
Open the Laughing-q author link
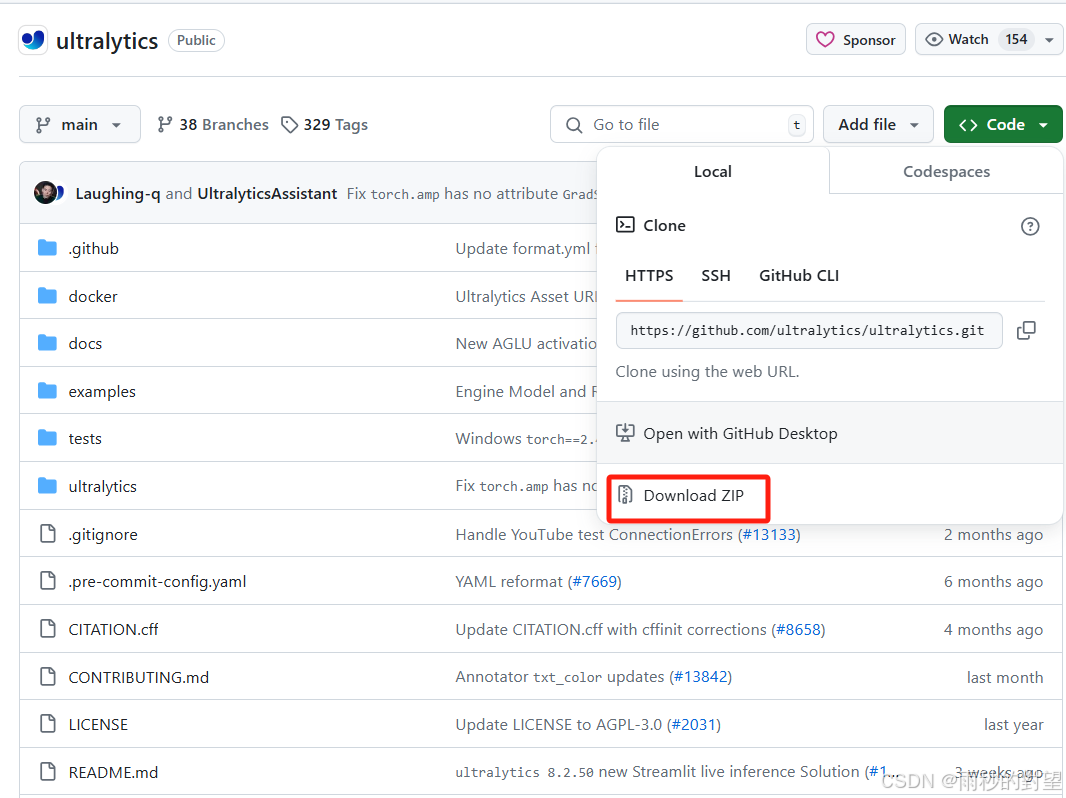(x=118, y=194)
